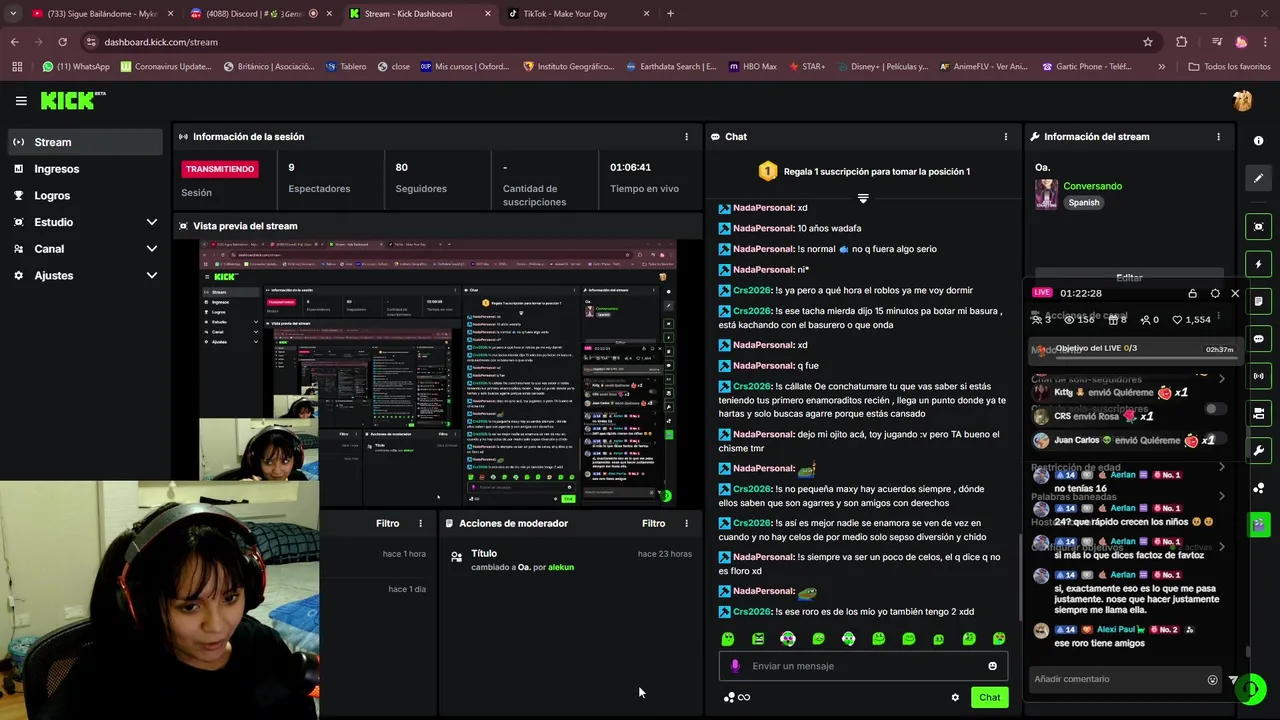This screenshot has height=720, width=1280.
Task: Click the broadcast signal icon in right toolbar
Action: 1259,376
